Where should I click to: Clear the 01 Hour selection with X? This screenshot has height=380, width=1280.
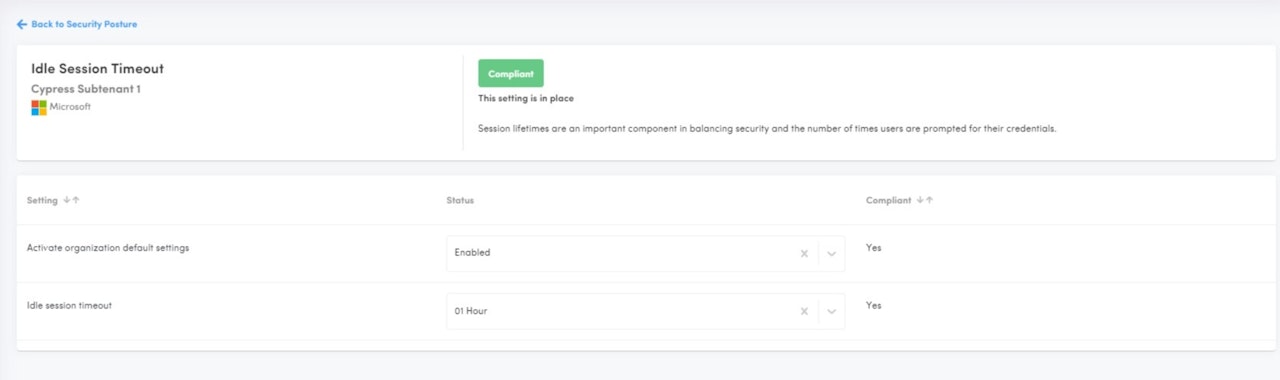pos(804,311)
